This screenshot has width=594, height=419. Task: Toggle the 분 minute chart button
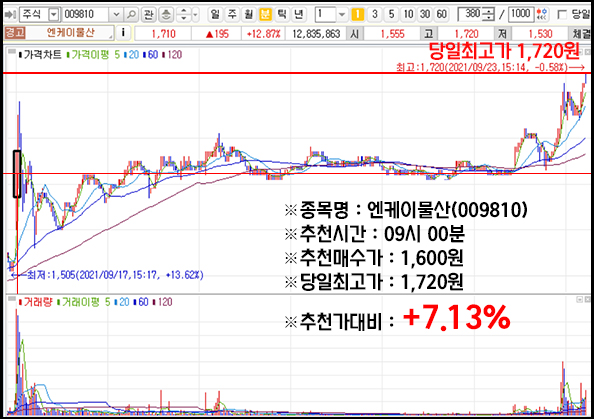coord(265,14)
